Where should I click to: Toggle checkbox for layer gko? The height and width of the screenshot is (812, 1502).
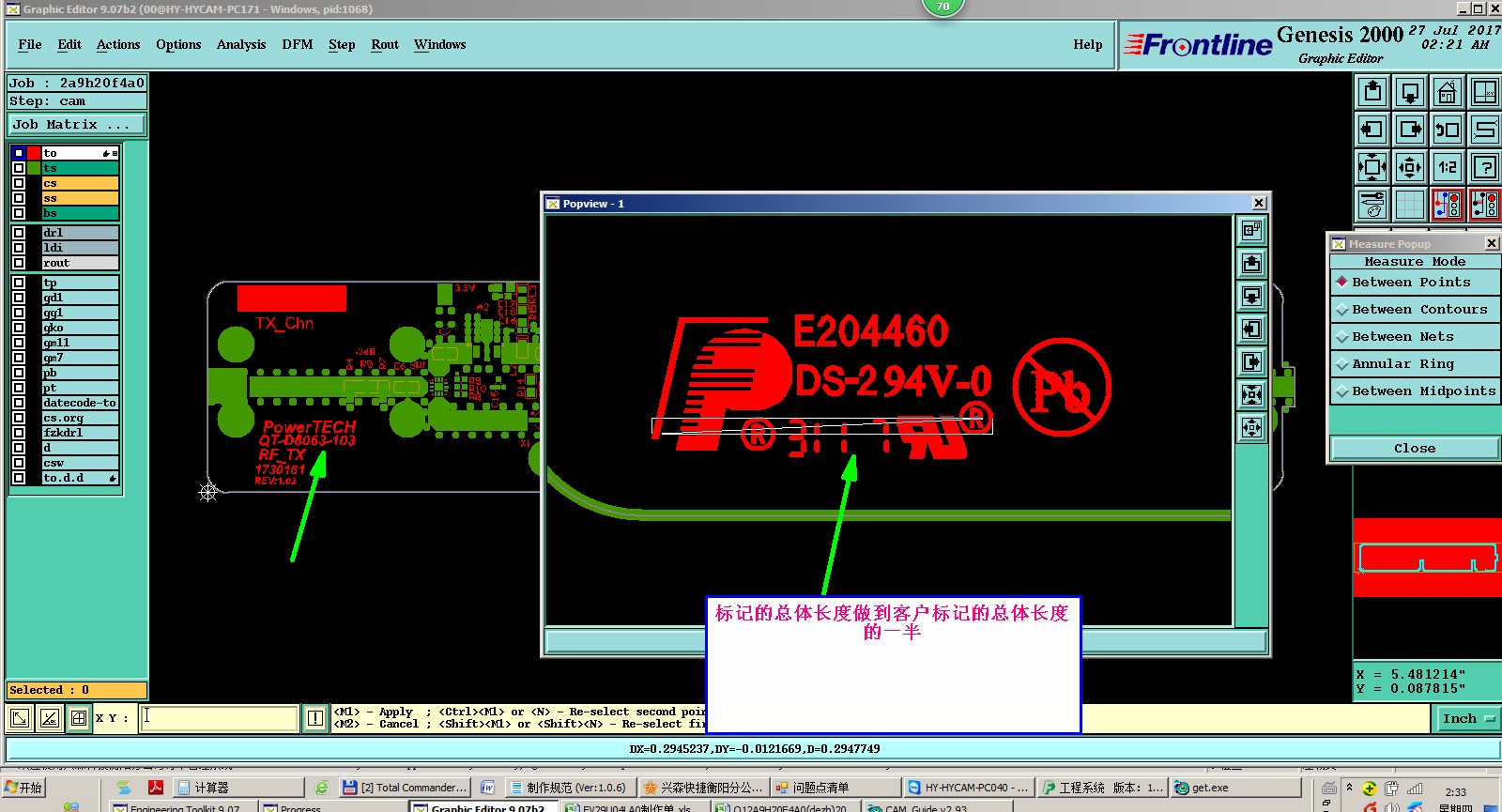[19, 328]
